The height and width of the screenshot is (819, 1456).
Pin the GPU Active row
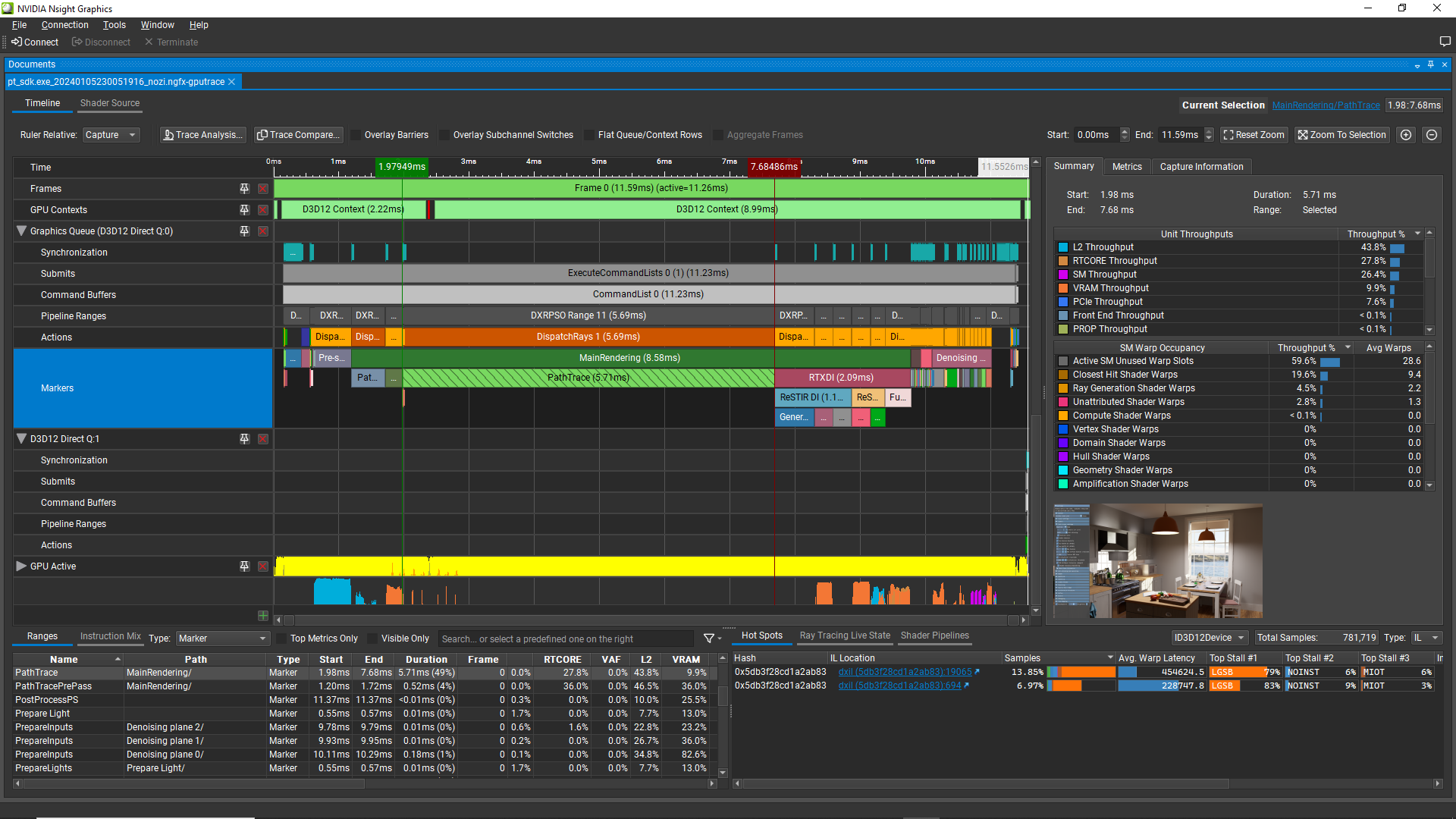point(244,566)
